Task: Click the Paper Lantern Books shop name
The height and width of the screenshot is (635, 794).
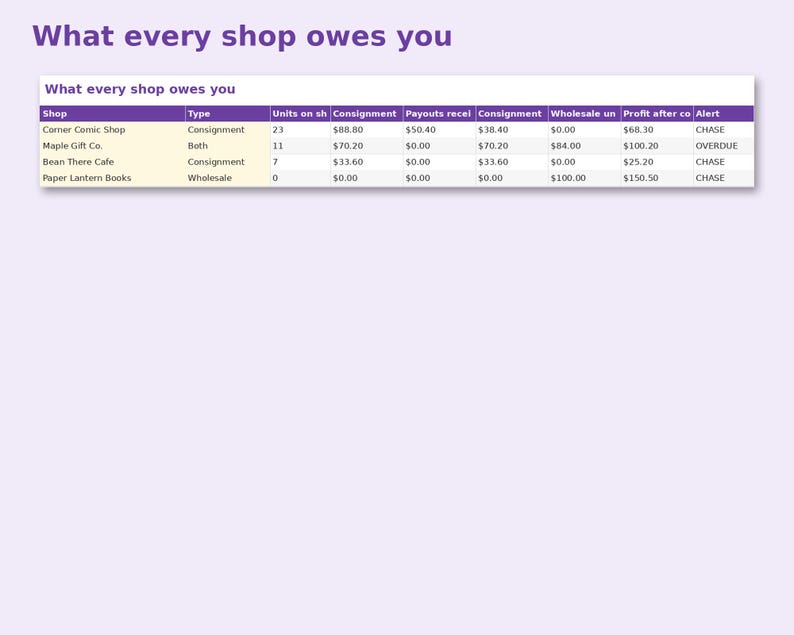Action: (87, 178)
